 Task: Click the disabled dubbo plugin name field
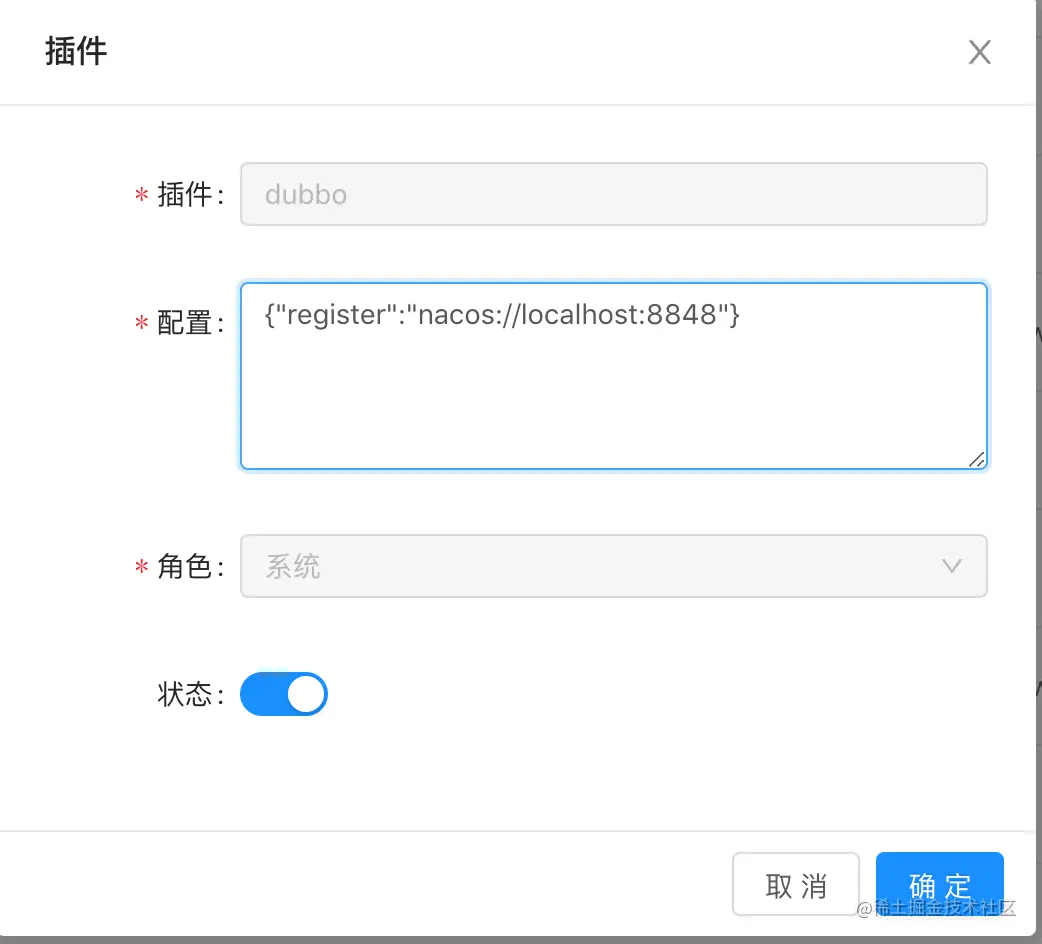tap(613, 194)
